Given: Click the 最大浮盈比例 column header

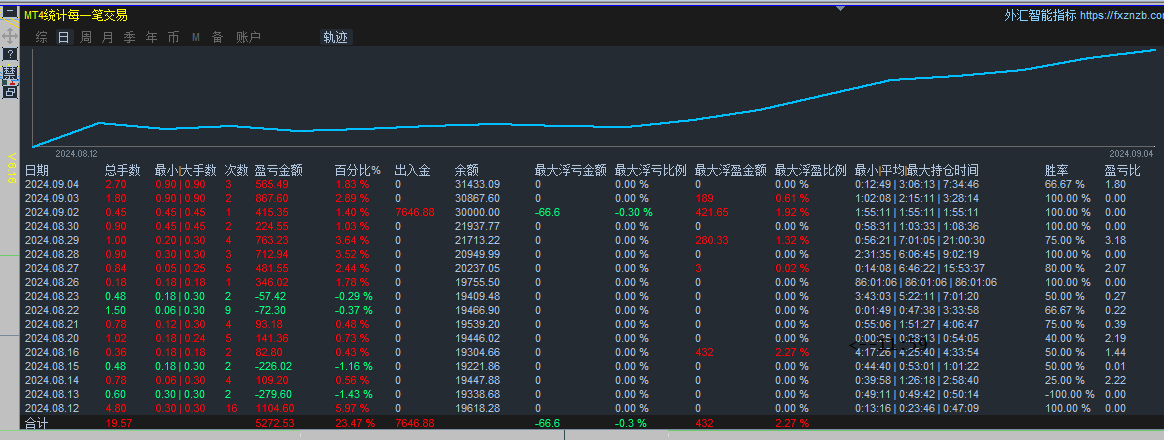Looking at the screenshot, I should coord(811,171).
